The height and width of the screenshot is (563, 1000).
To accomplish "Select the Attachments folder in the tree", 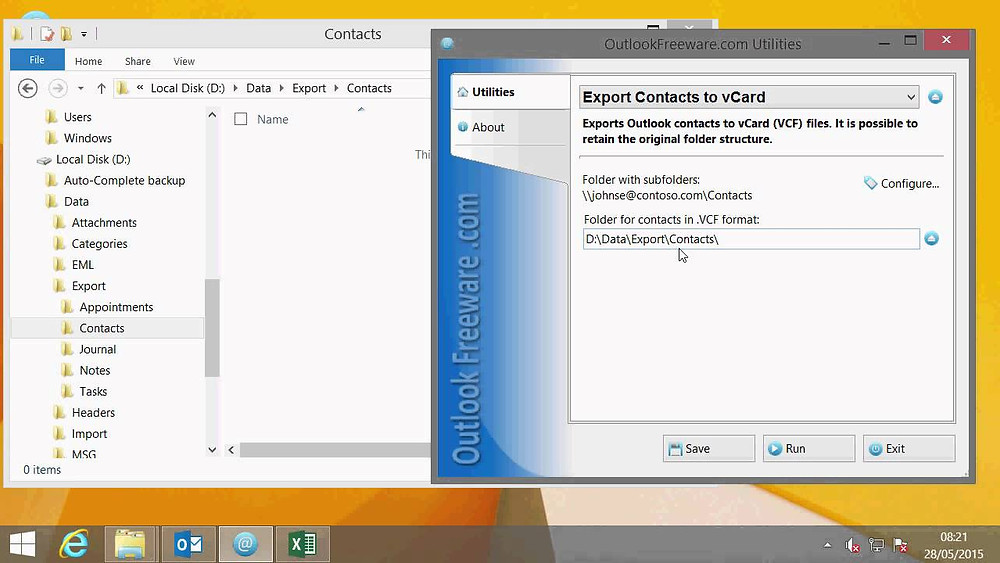I will click(104, 223).
